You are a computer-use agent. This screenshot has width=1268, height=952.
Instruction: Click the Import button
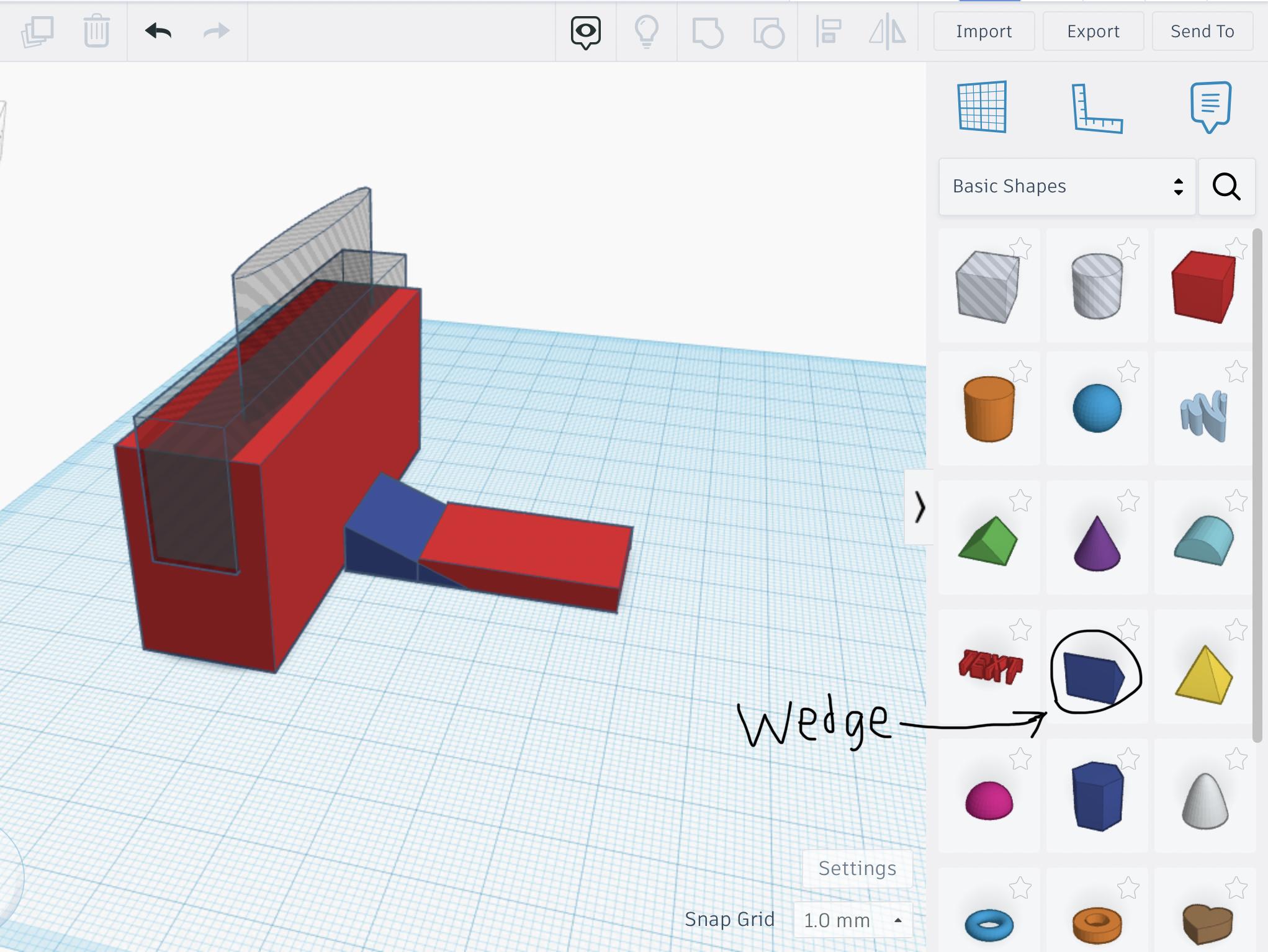[984, 31]
